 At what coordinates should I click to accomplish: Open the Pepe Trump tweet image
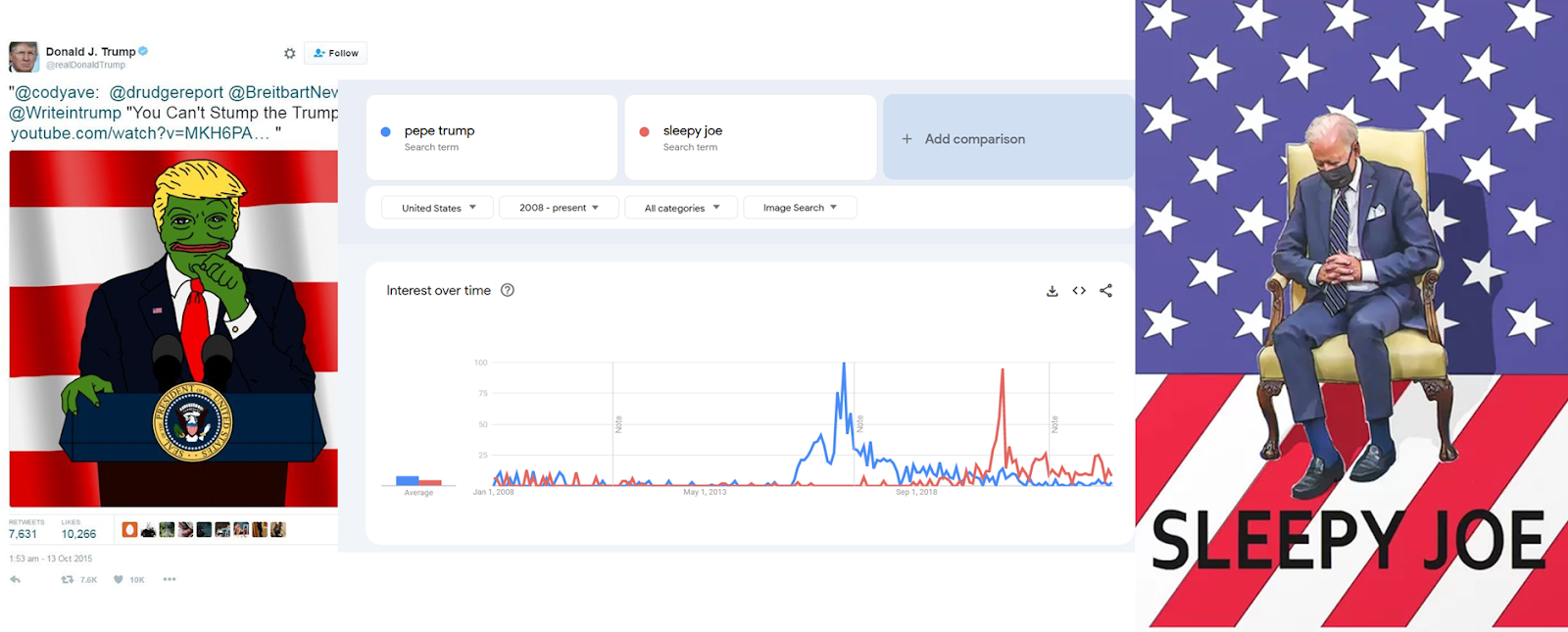[x=173, y=328]
